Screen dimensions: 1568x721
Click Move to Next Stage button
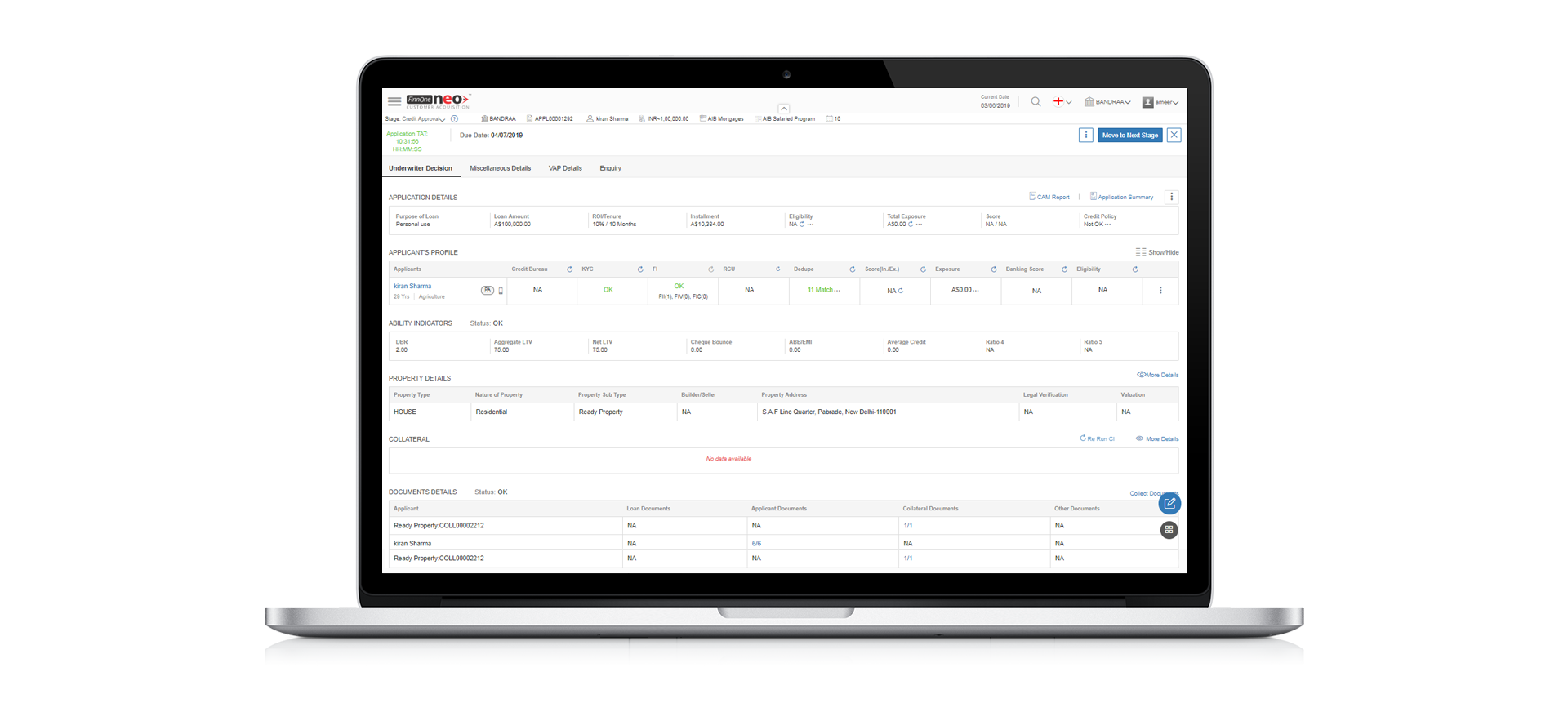click(1129, 136)
